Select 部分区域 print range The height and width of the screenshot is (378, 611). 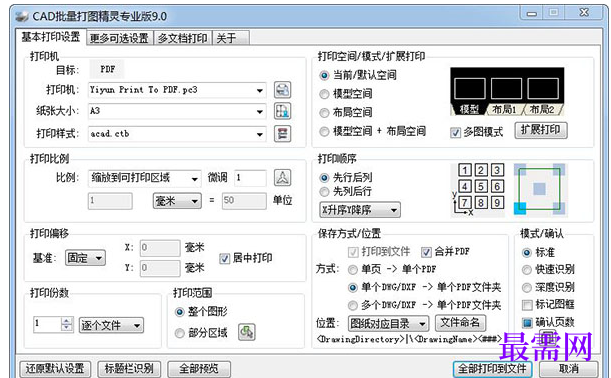(x=179, y=333)
